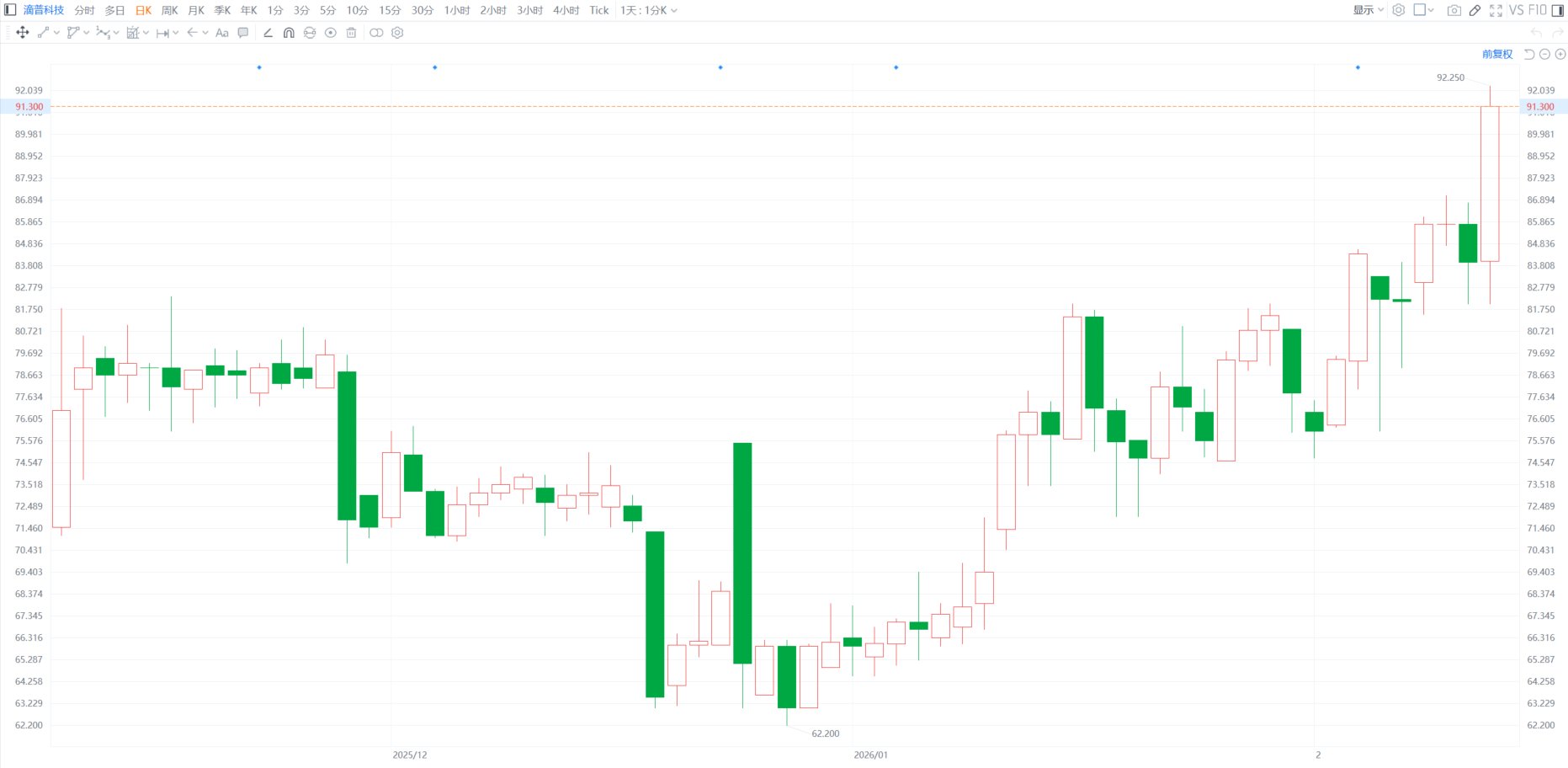This screenshot has height=768, width=1568.
Task: Select the magnet snap drawing tool
Action: [289, 33]
